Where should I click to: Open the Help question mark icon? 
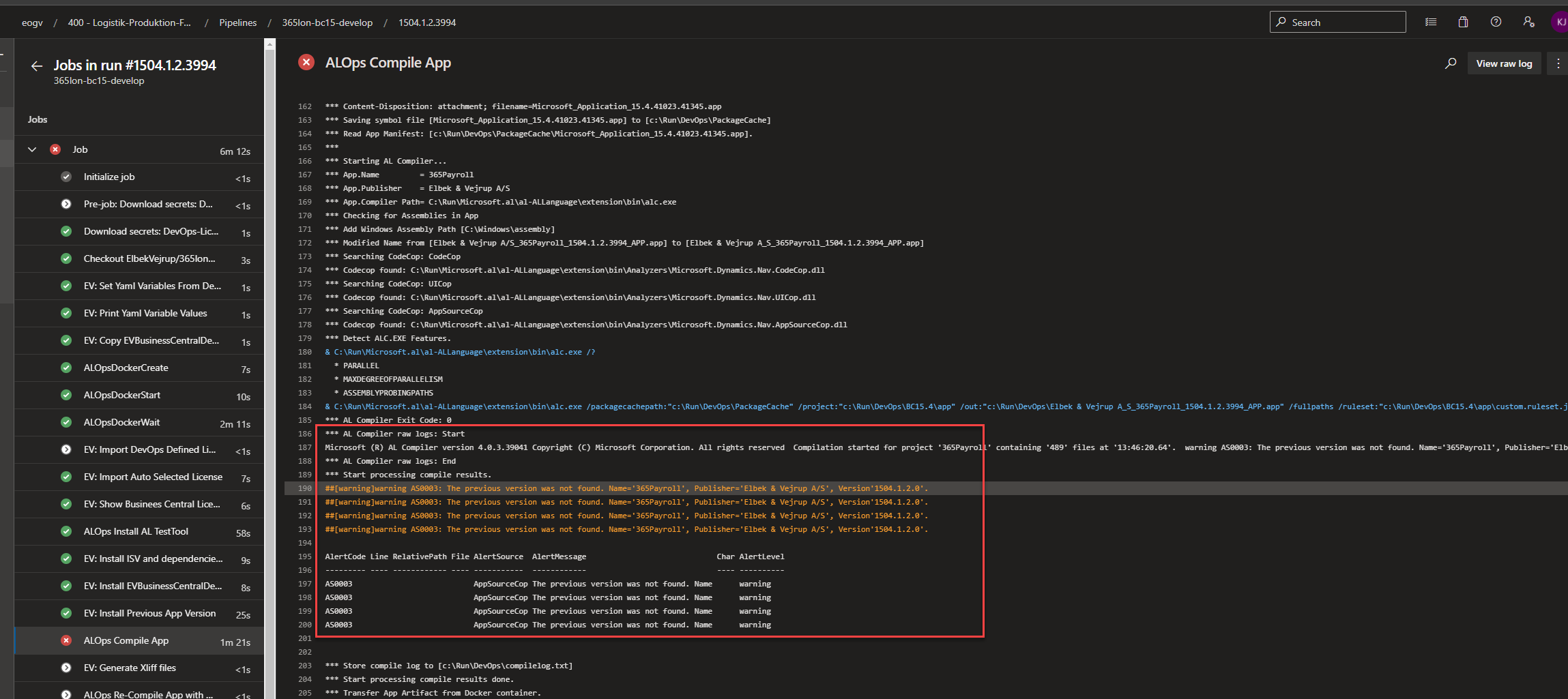[1496, 22]
